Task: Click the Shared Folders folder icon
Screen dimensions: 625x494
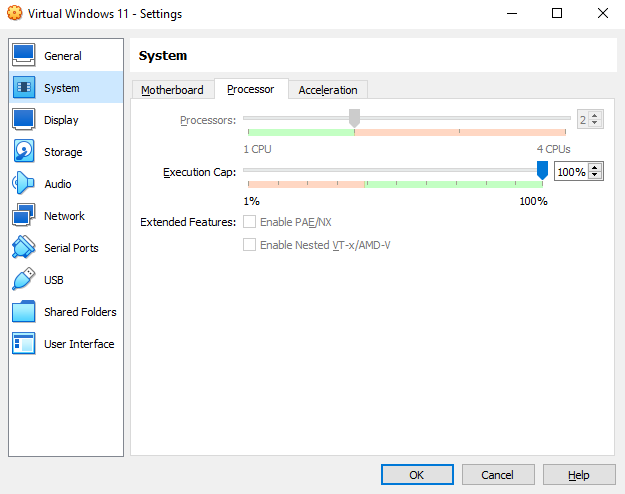Action: coord(24,311)
